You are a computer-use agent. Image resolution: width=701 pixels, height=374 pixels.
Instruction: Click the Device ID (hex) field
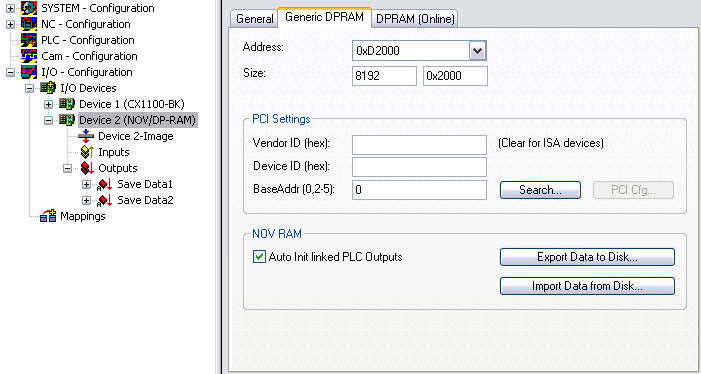(x=419, y=167)
